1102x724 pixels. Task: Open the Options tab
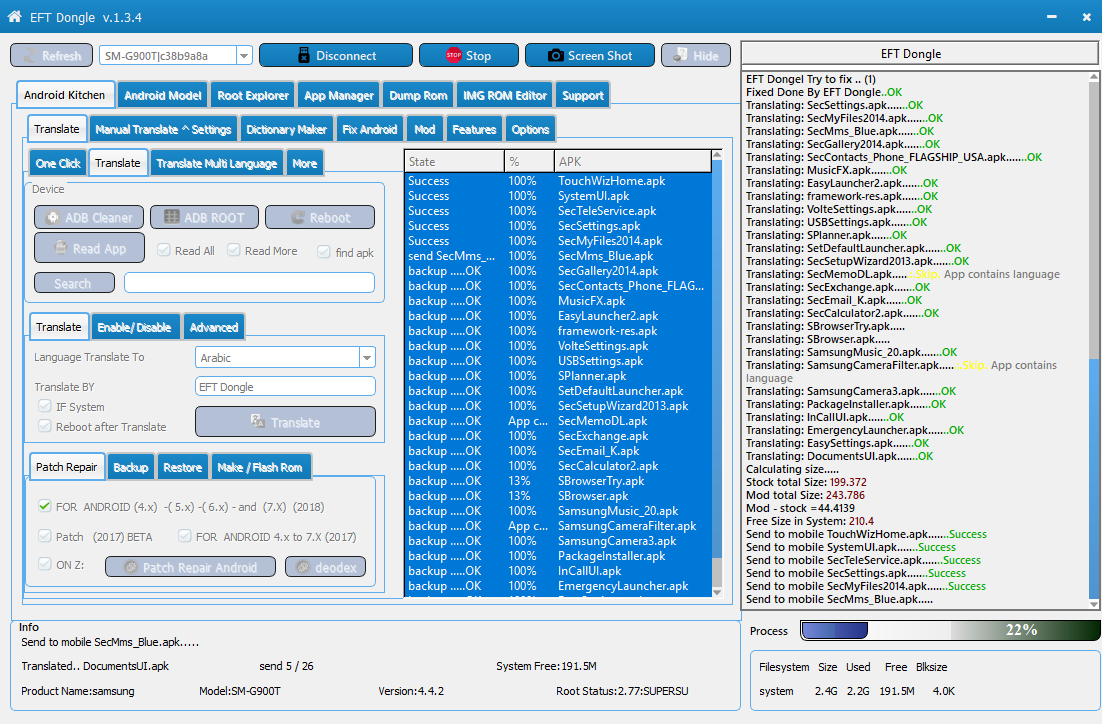pyautogui.click(x=530, y=129)
